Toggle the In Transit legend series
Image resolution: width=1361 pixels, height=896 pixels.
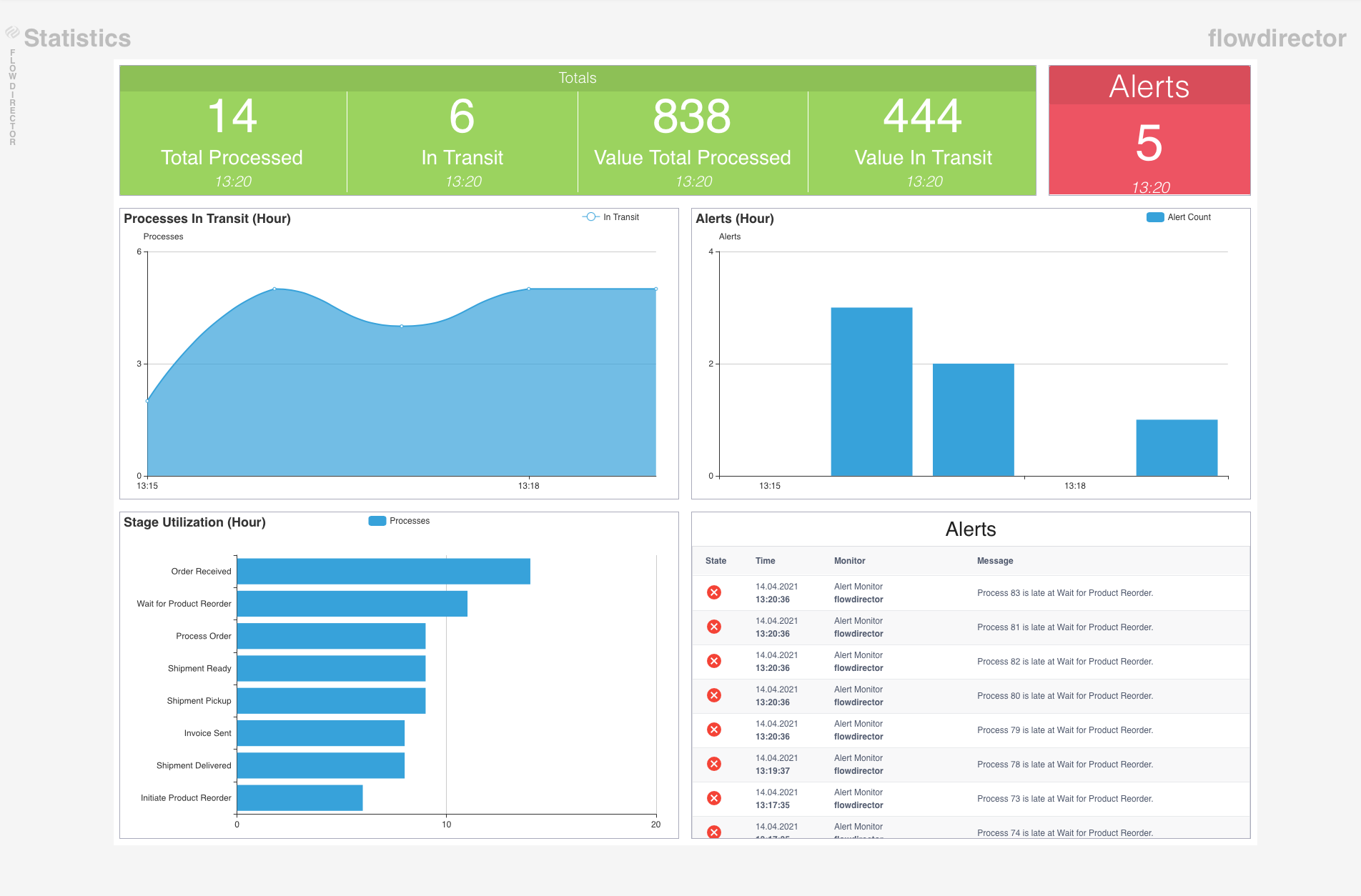pos(611,217)
